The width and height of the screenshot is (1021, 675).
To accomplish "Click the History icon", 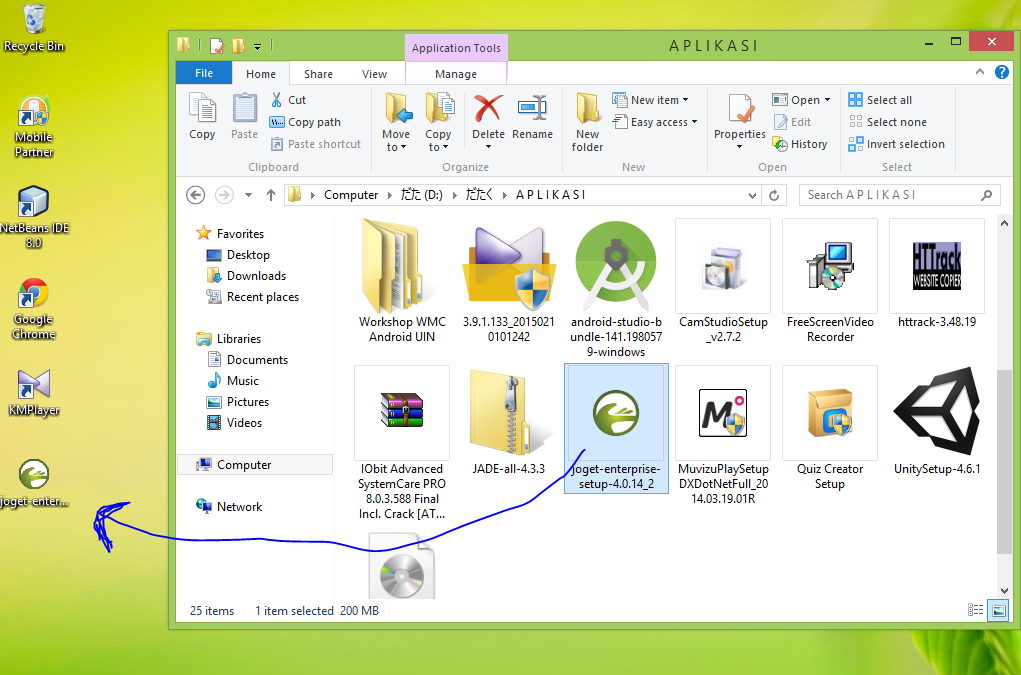I will [780, 144].
